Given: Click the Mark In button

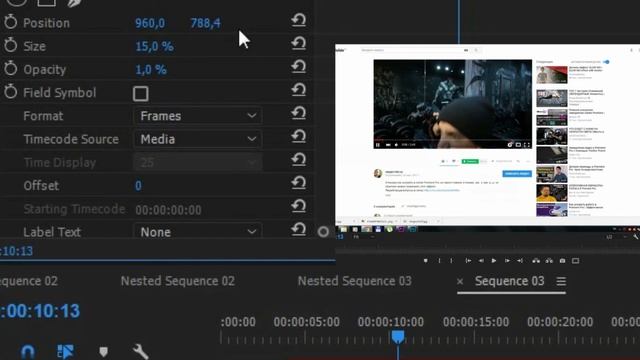Looking at the screenshot, I should point(439,260).
